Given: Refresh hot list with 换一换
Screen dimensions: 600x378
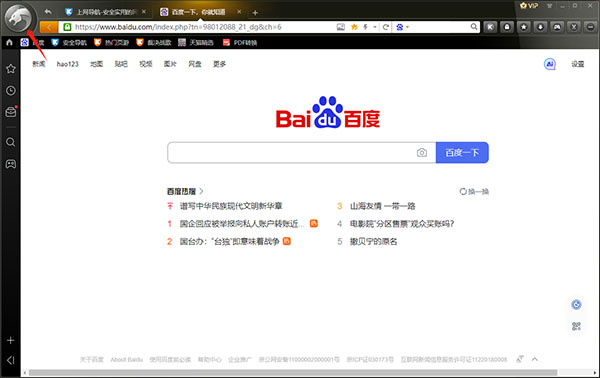Looking at the screenshot, I should pos(474,191).
